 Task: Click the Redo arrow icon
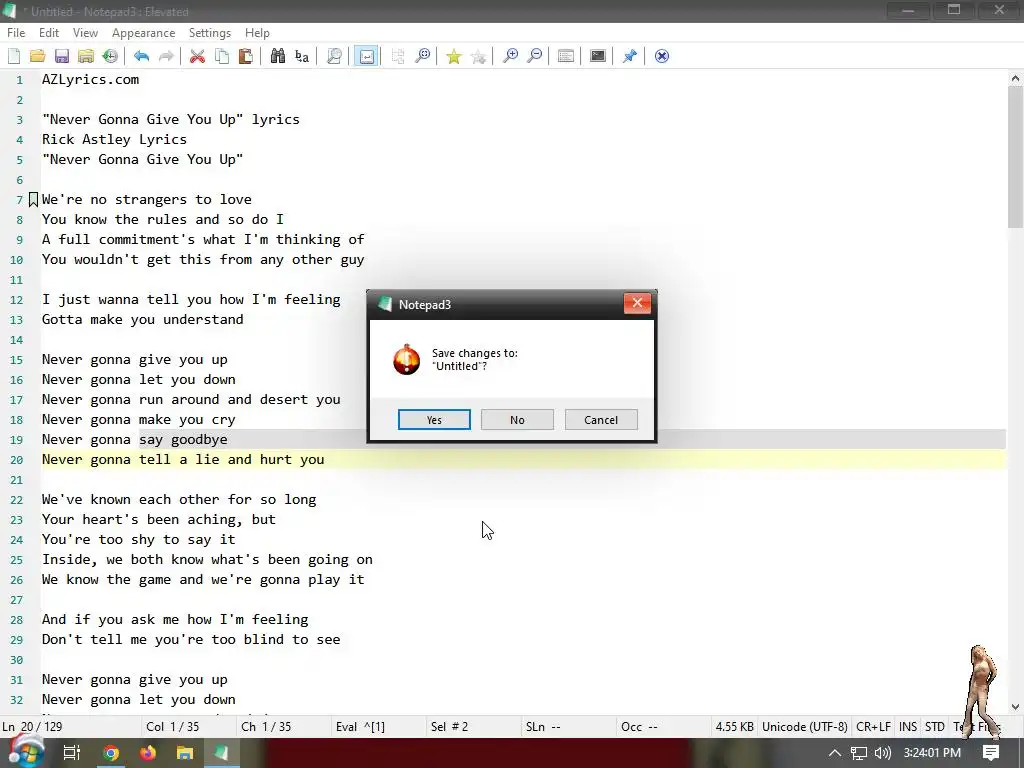pyautogui.click(x=166, y=56)
